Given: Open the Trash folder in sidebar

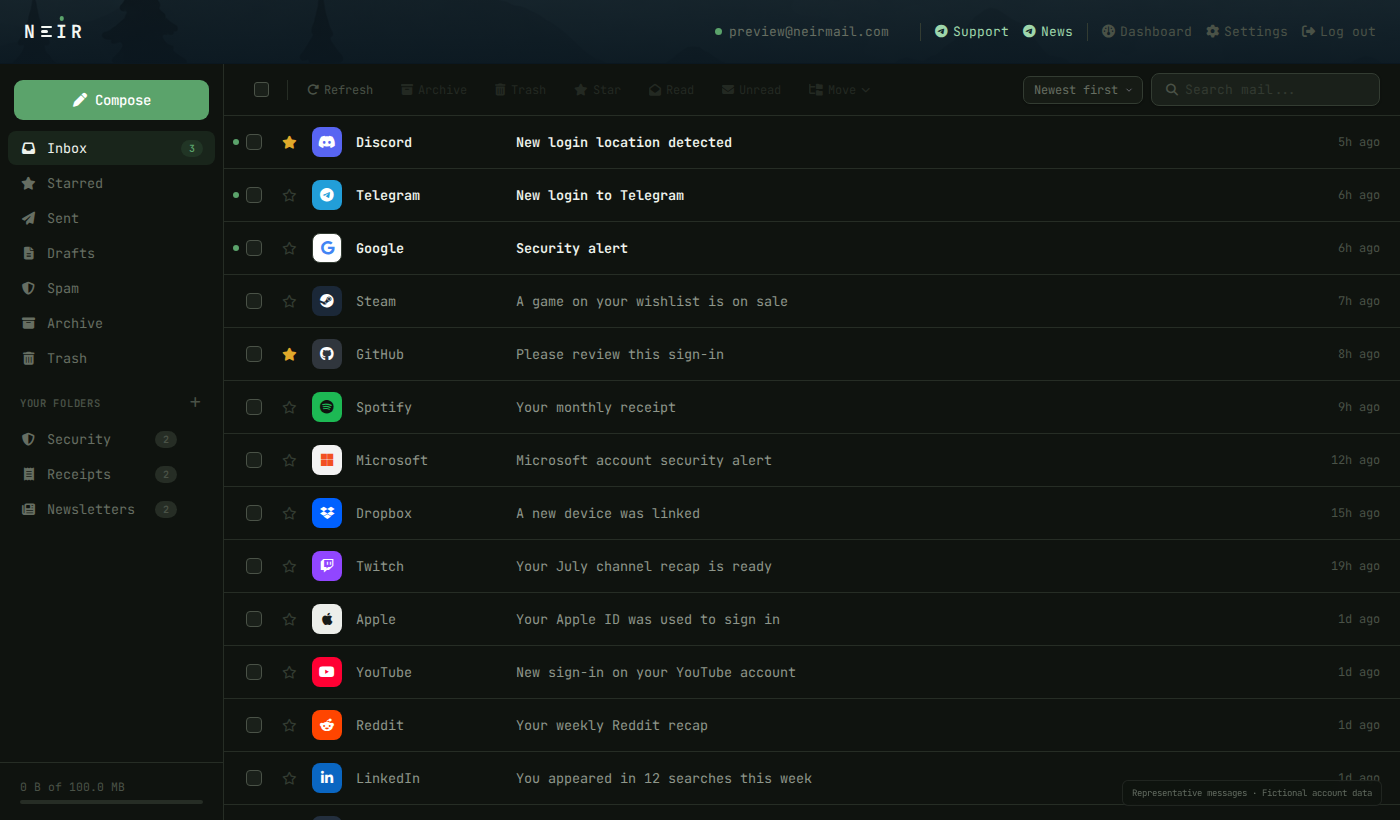Looking at the screenshot, I should 111,358.
